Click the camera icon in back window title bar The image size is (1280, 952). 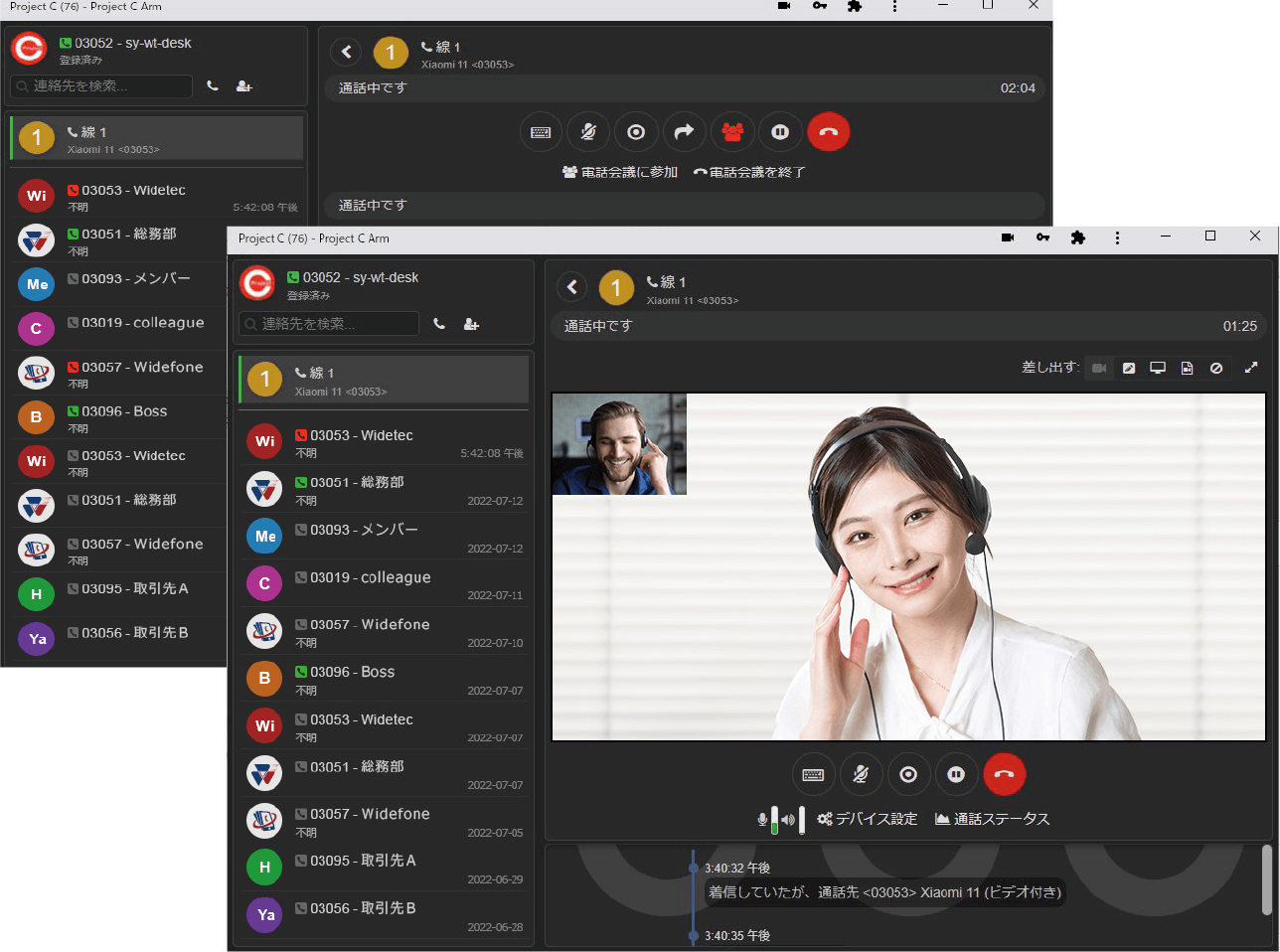(x=784, y=6)
